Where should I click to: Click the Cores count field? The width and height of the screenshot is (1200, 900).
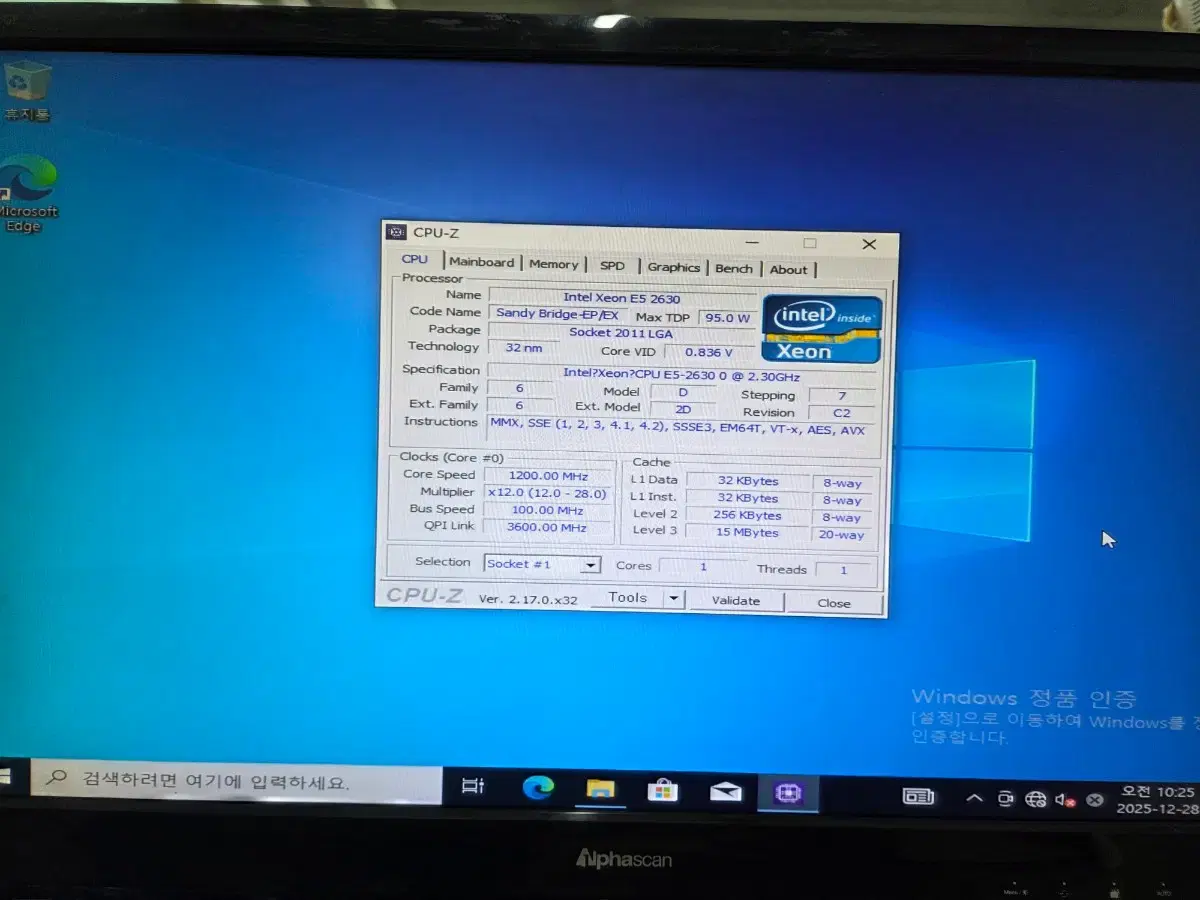click(x=703, y=567)
